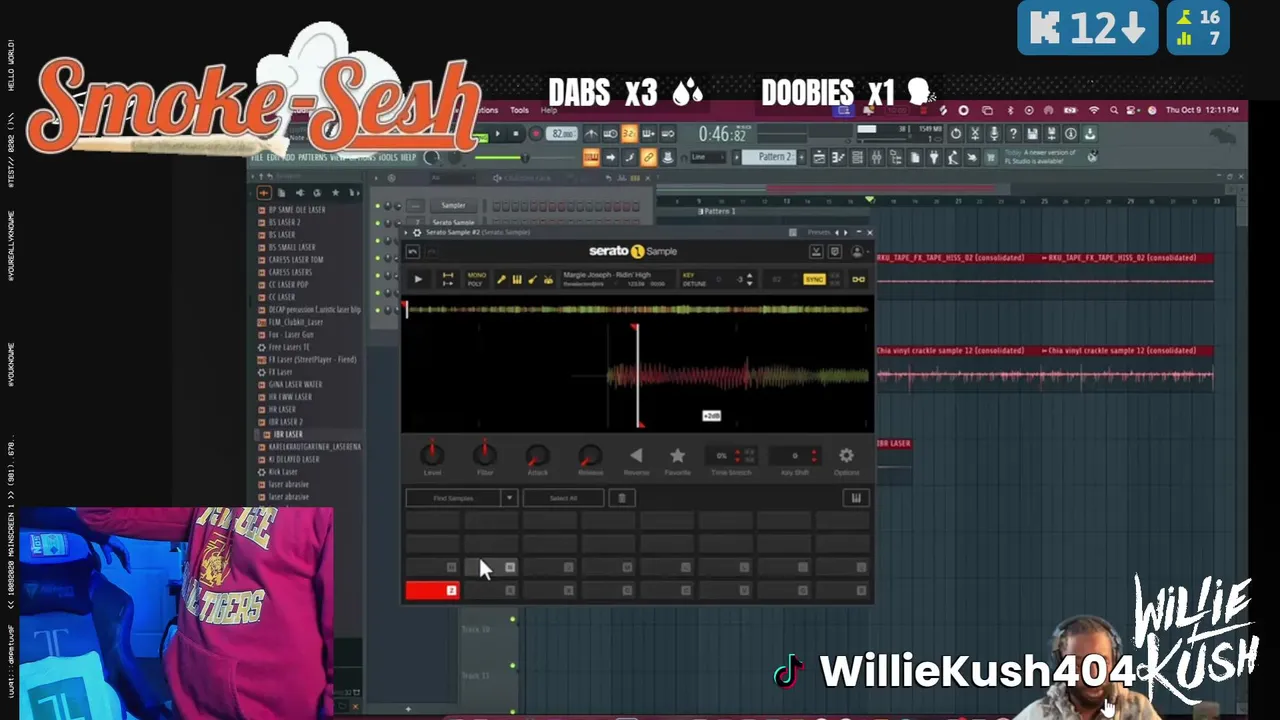The height and width of the screenshot is (720, 1280).
Task: Select the Serato key-shaped mode icon
Action: coord(501,279)
